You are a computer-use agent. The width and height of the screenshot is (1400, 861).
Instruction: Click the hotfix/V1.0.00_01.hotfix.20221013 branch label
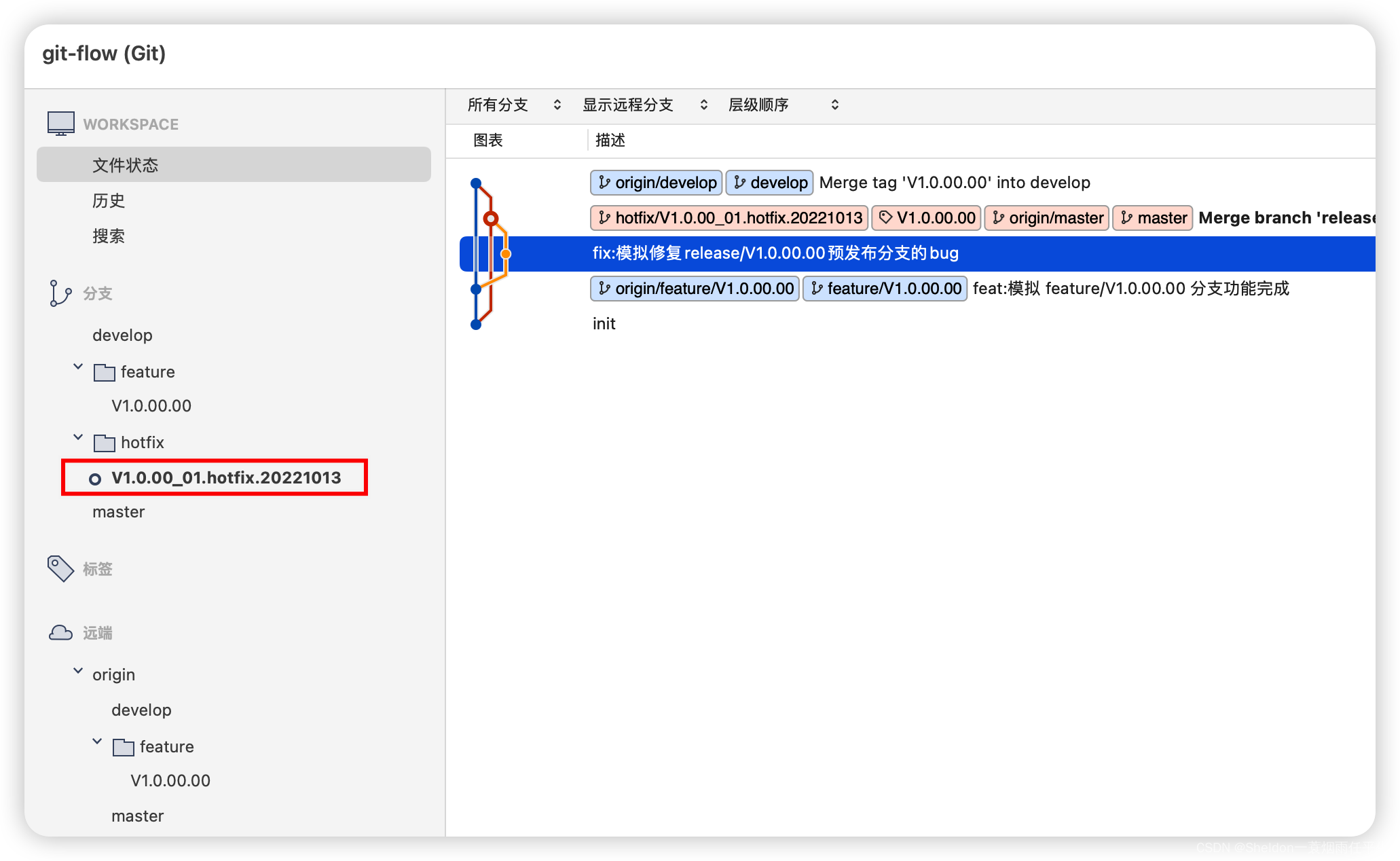coord(729,218)
